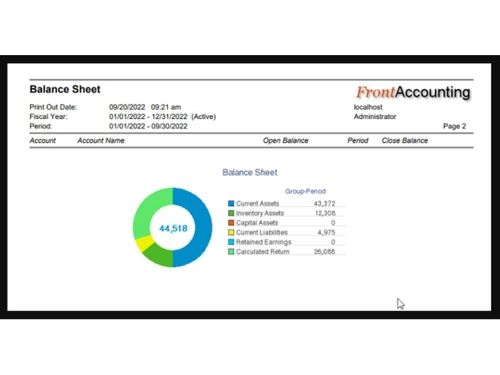Click the value 12,308
This screenshot has width=500, height=375.
(x=325, y=213)
